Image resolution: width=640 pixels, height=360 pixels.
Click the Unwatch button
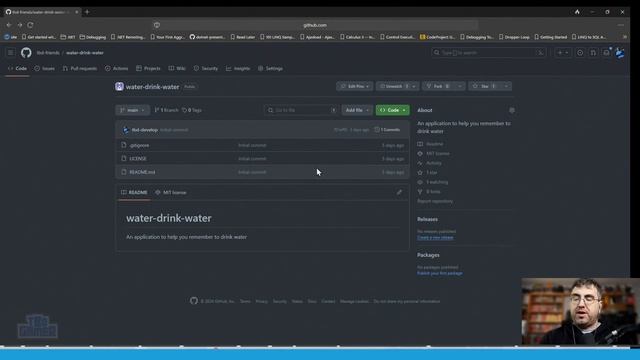point(393,86)
